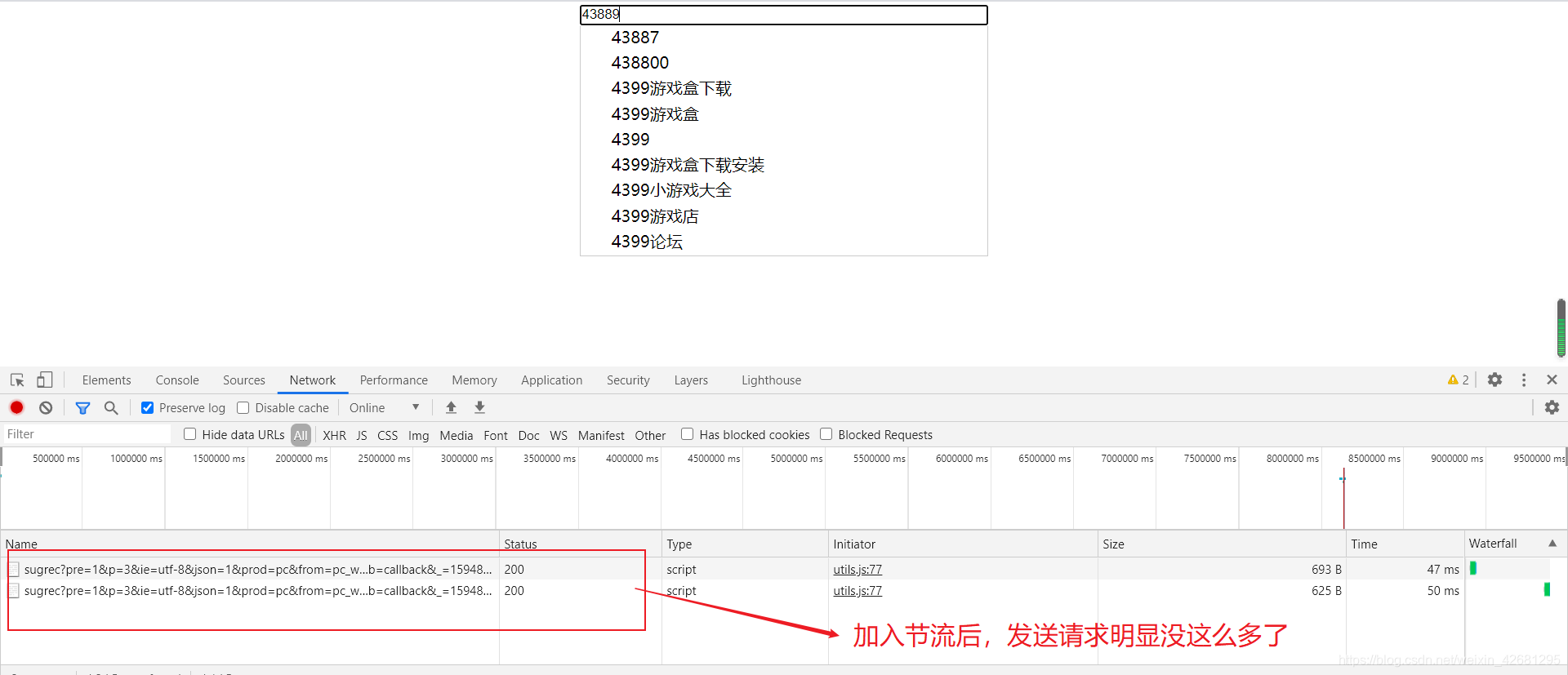This screenshot has height=675, width=1568.
Task: Click the network Filter text field
Action: click(87, 434)
